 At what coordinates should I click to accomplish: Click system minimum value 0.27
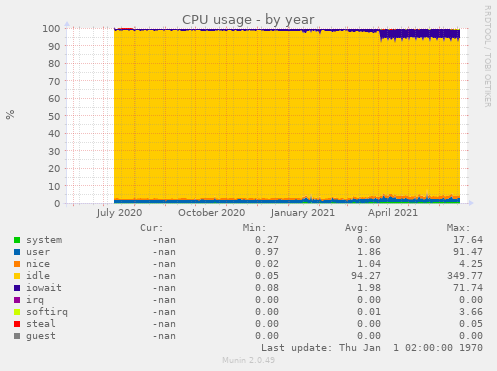tap(267, 240)
